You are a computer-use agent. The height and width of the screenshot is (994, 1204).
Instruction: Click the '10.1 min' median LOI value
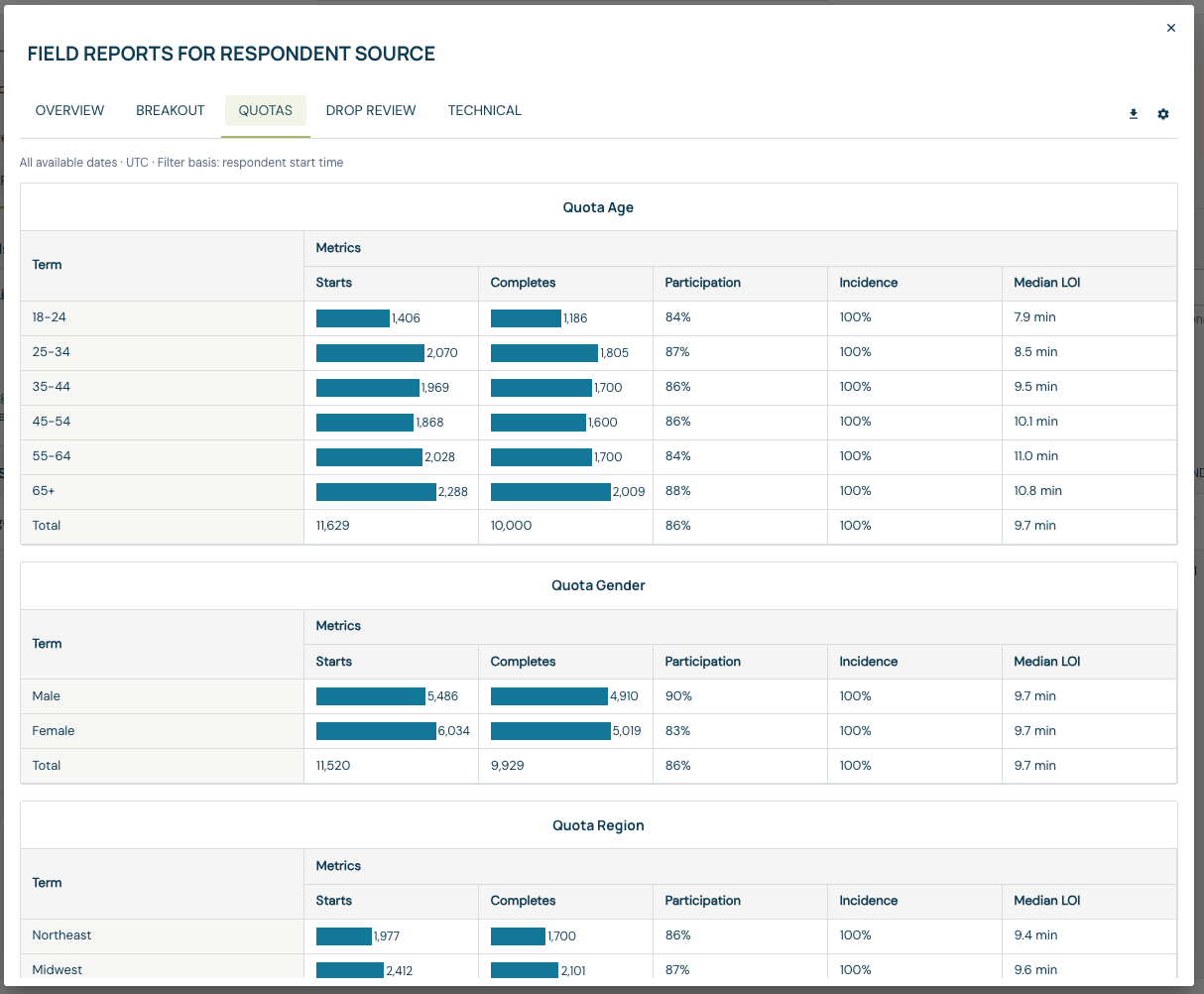[x=1036, y=422]
